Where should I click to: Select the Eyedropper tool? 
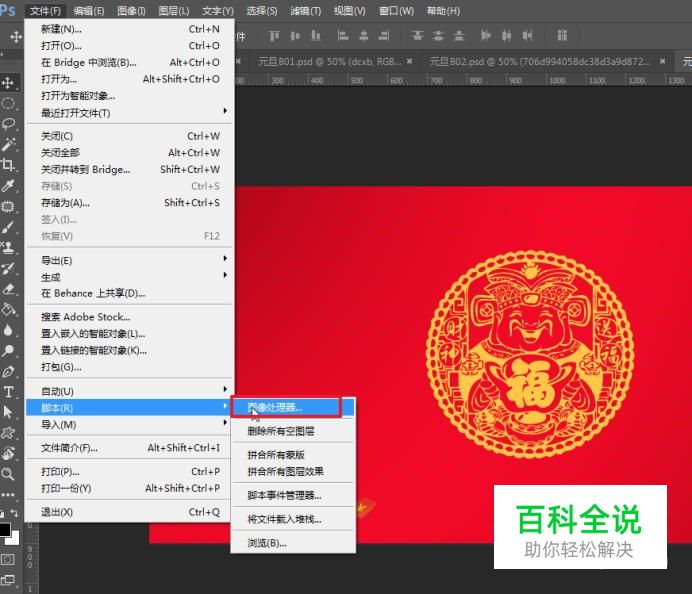[x=8, y=186]
